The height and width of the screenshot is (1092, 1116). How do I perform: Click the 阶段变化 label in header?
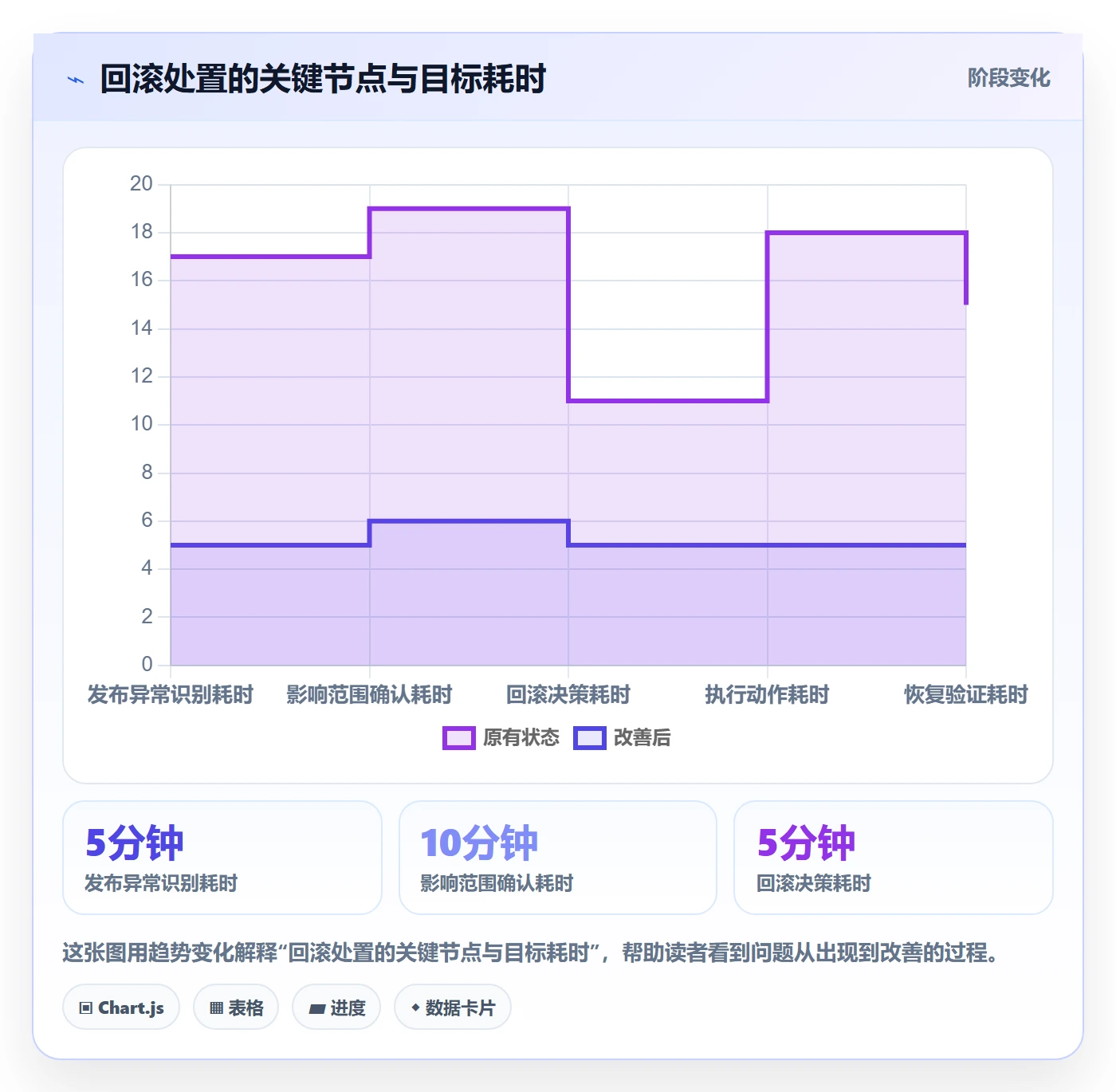click(1008, 78)
